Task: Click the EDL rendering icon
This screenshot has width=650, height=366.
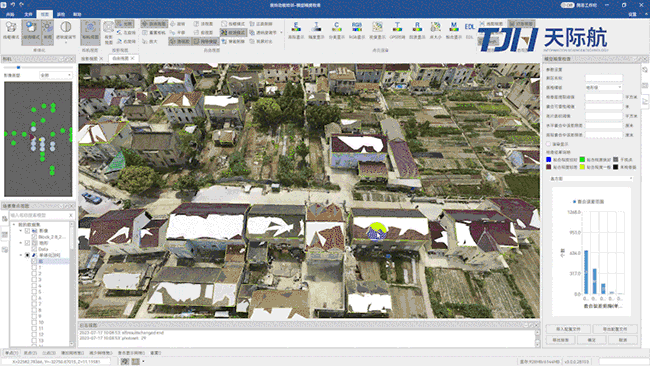Action: tap(469, 28)
